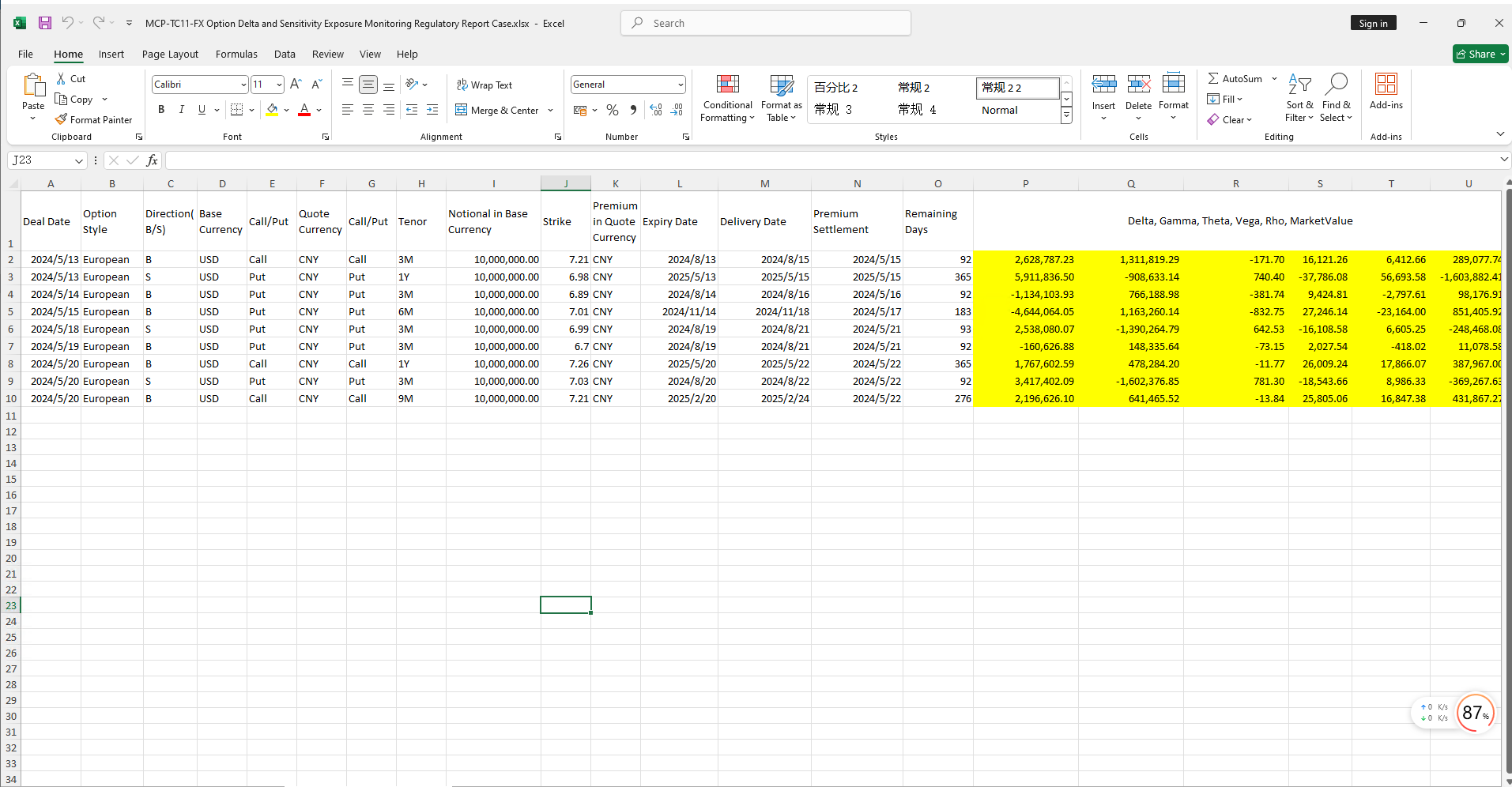1512x787 pixels.
Task: Expand Merge & Center dropdown arrow
Action: [x=551, y=110]
